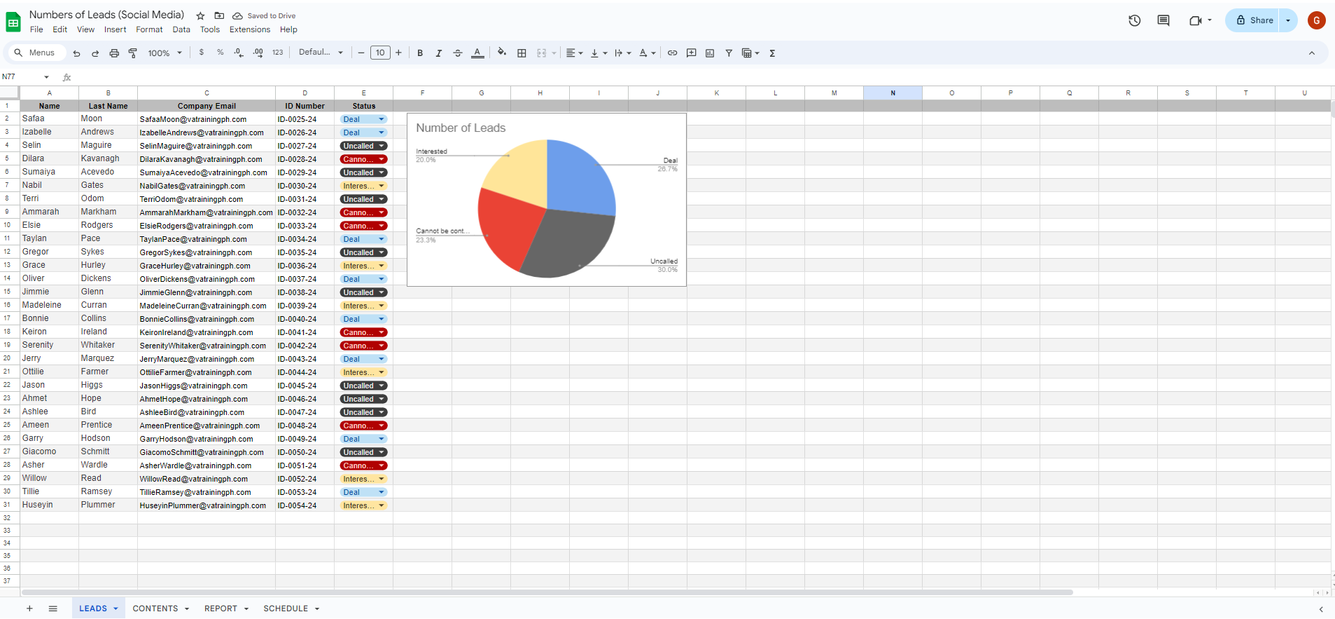1335x619 pixels.
Task: Click the text color icon
Action: pyautogui.click(x=477, y=53)
